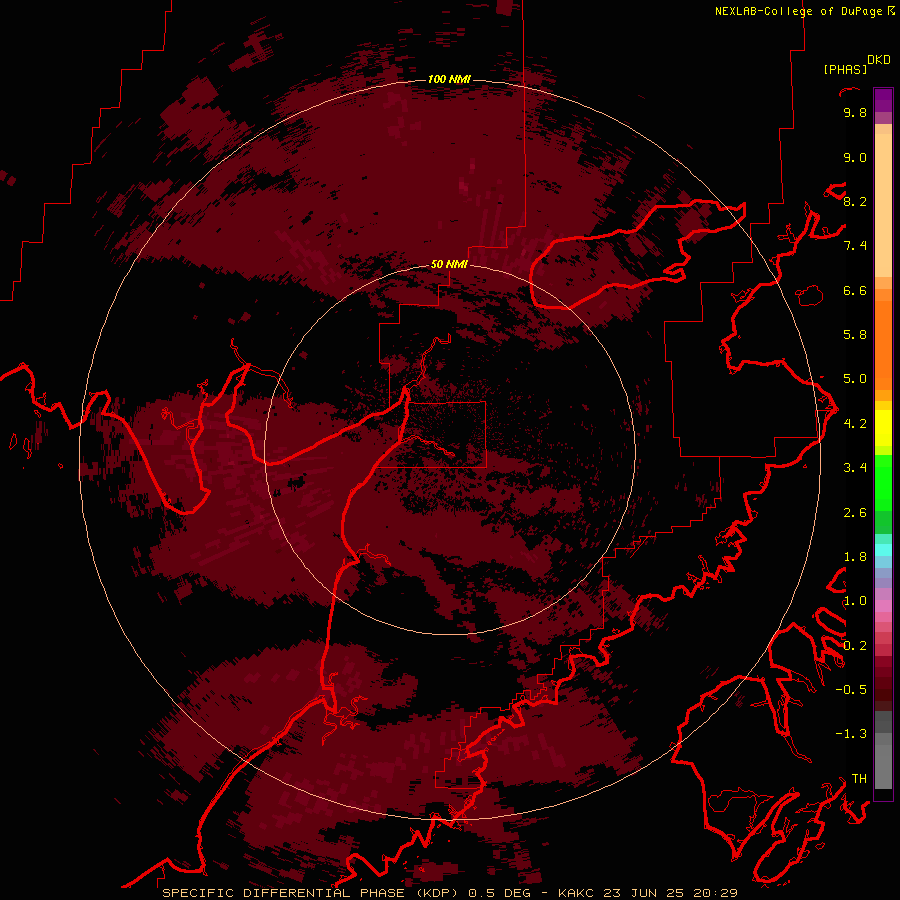Click the 23 JUN 25 date text
Image resolution: width=900 pixels, height=900 pixels.
pyautogui.click(x=645, y=893)
